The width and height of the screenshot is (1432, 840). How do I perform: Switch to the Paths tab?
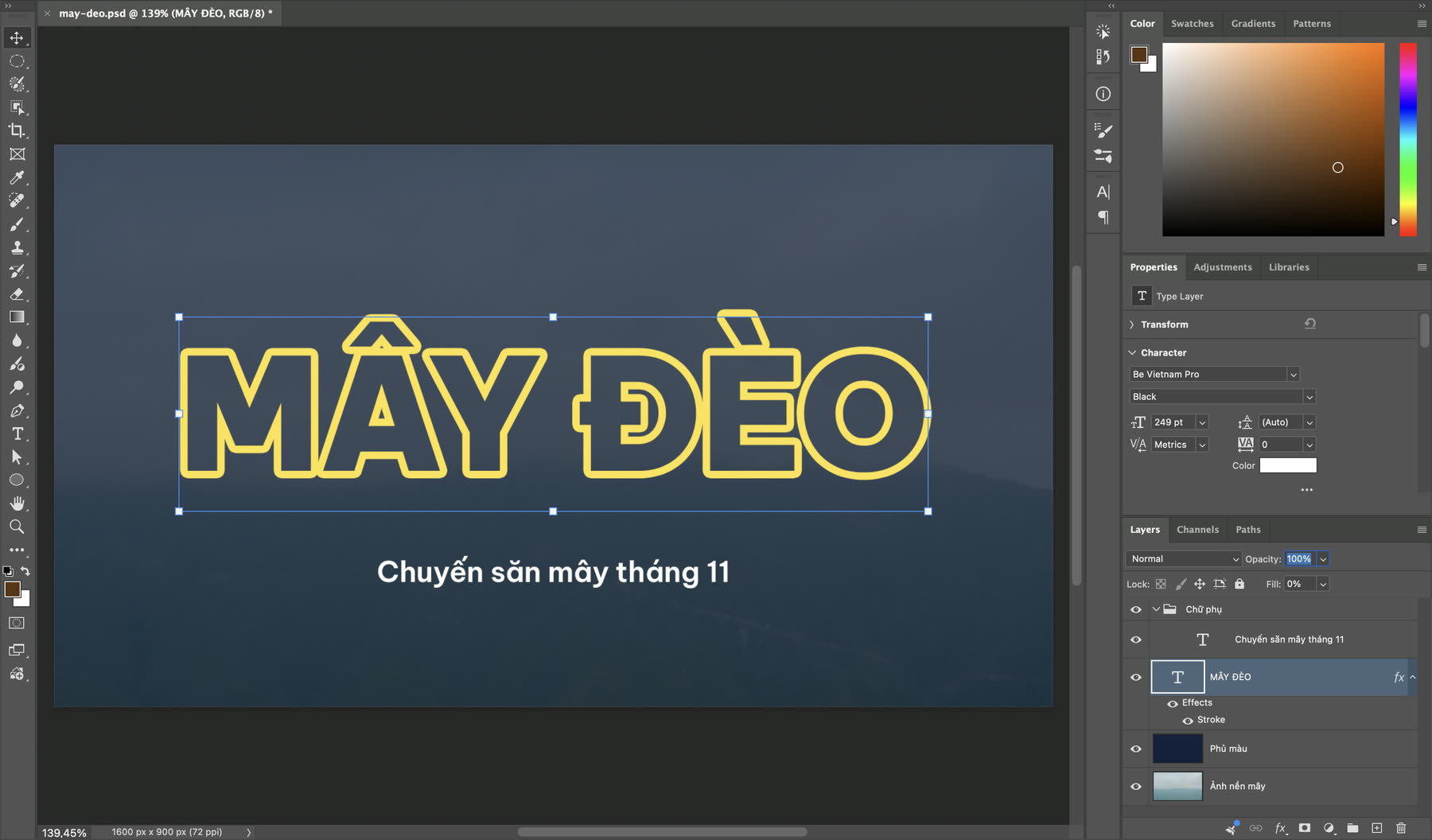tap(1248, 530)
